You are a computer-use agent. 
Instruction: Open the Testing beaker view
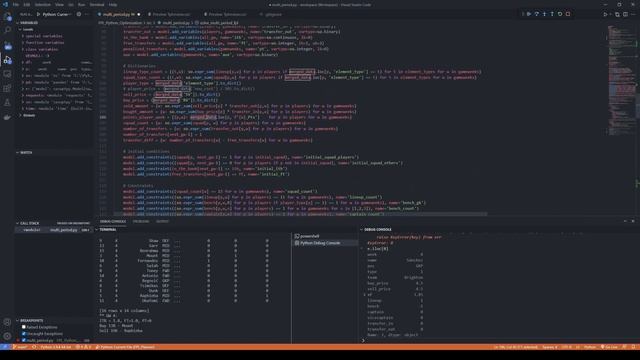(7, 102)
